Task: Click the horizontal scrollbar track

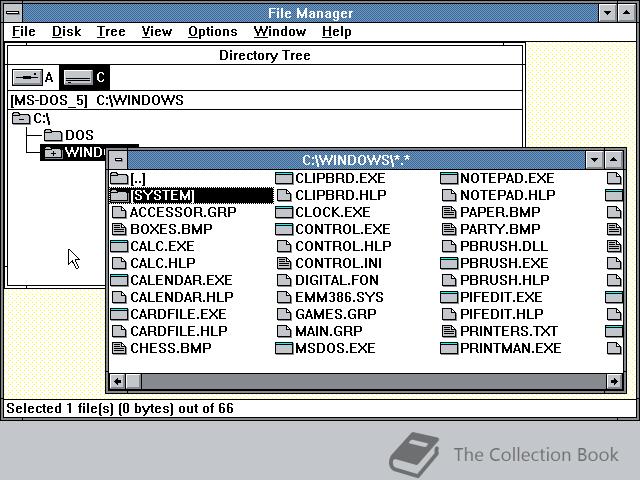Action: [x=373, y=382]
